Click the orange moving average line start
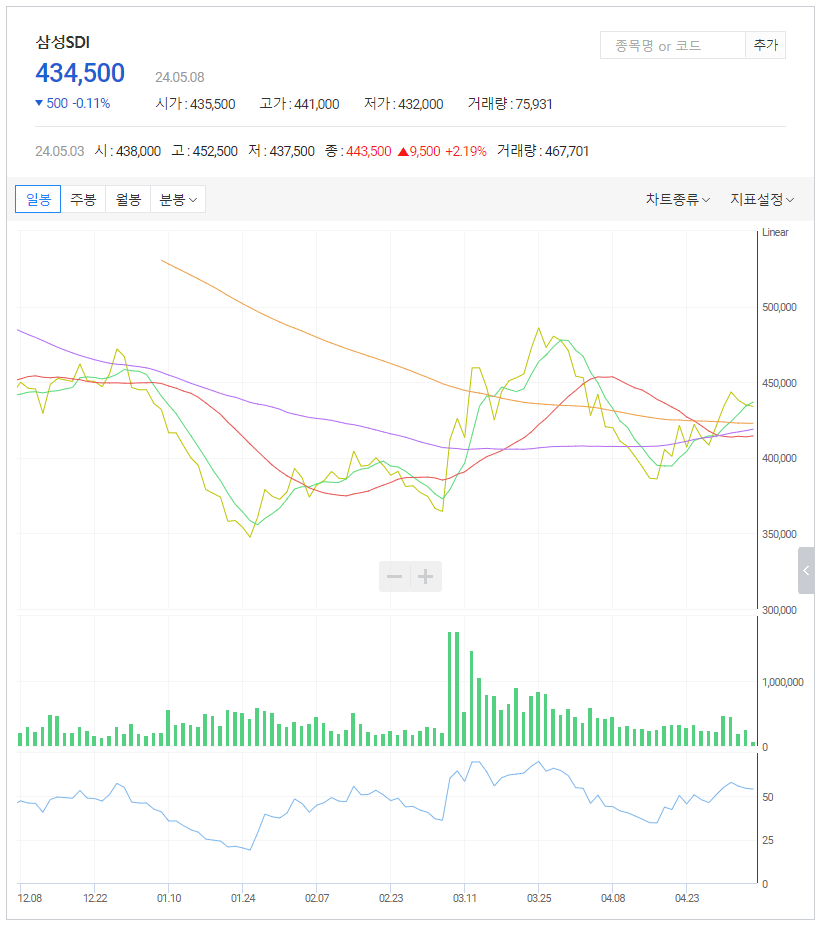The height and width of the screenshot is (933, 825). tap(162, 261)
